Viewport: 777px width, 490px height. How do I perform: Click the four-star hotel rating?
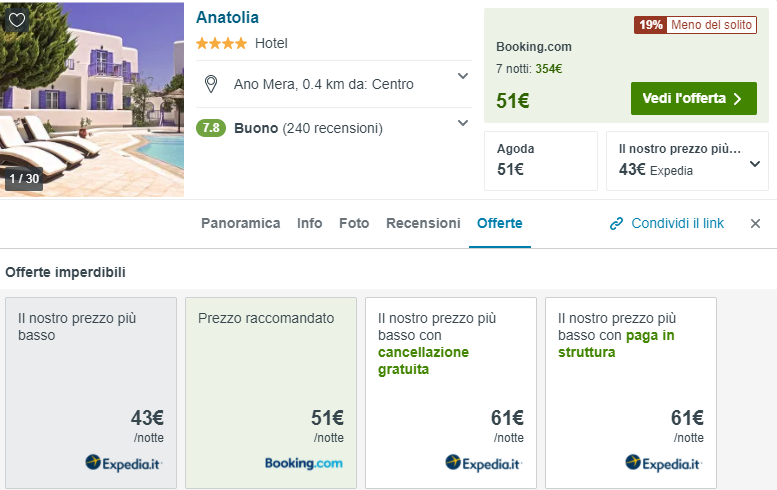[221, 44]
